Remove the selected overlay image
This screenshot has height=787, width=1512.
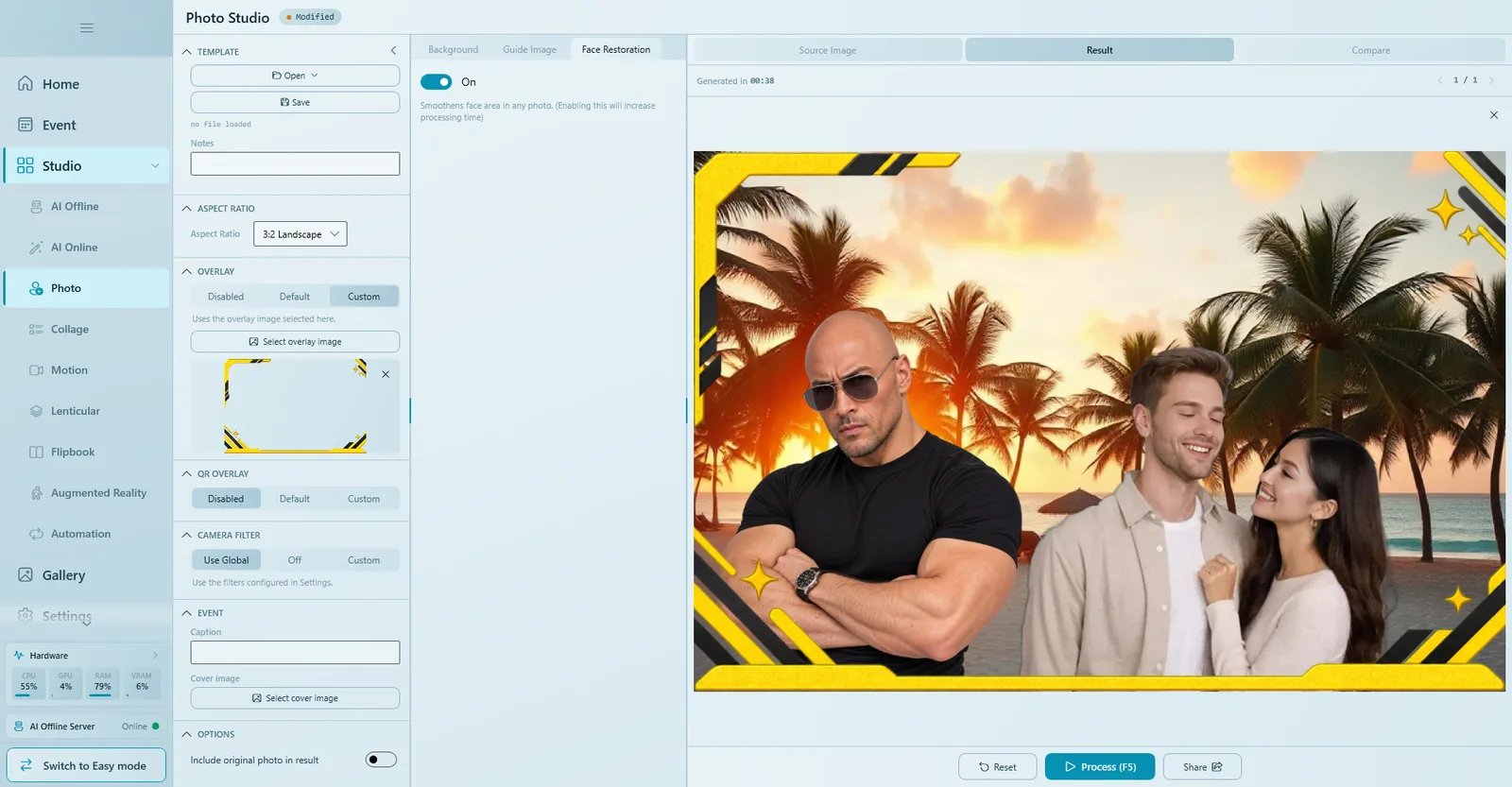[x=386, y=374]
